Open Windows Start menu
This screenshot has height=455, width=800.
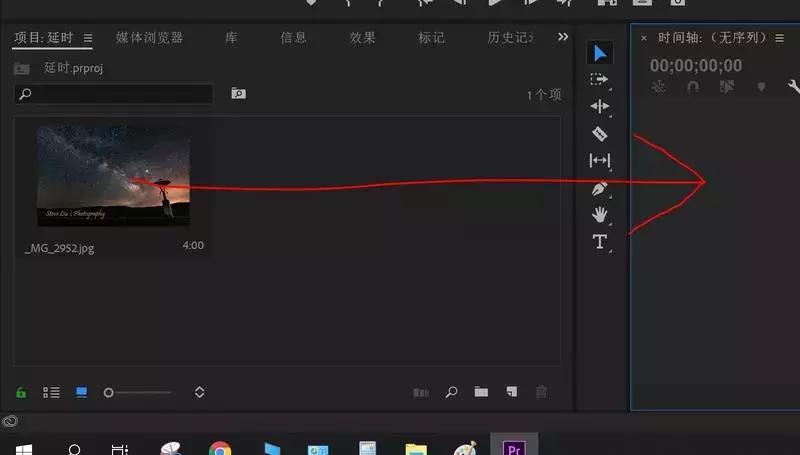point(23,449)
